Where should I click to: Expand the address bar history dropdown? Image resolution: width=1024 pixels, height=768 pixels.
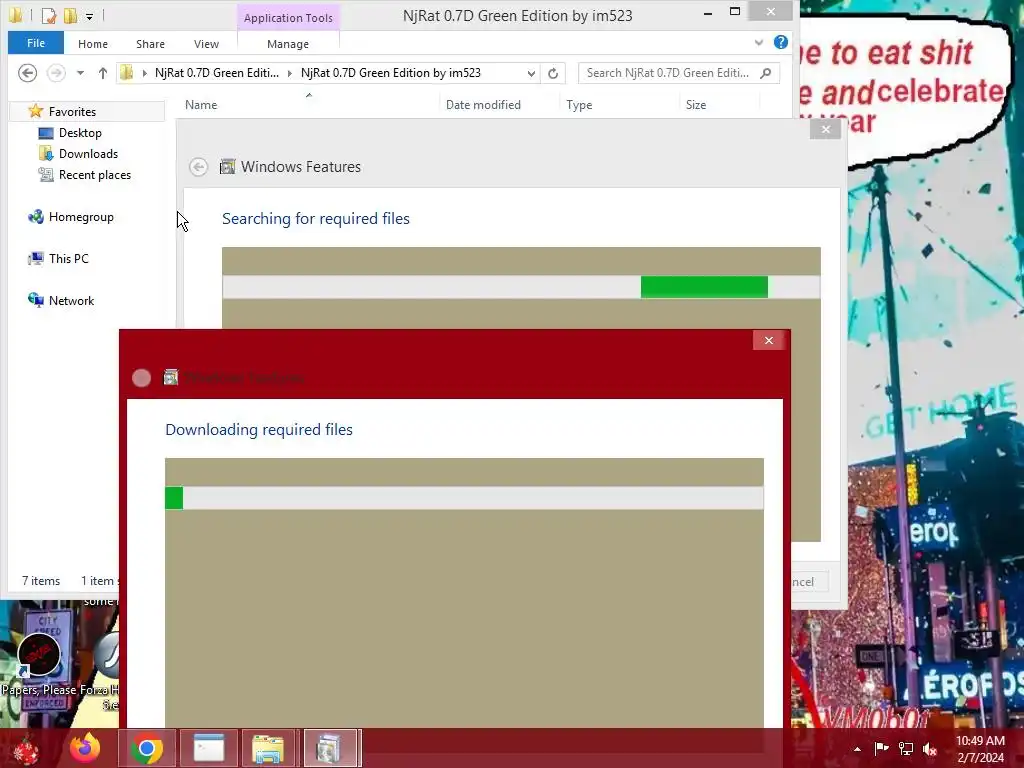click(x=531, y=73)
